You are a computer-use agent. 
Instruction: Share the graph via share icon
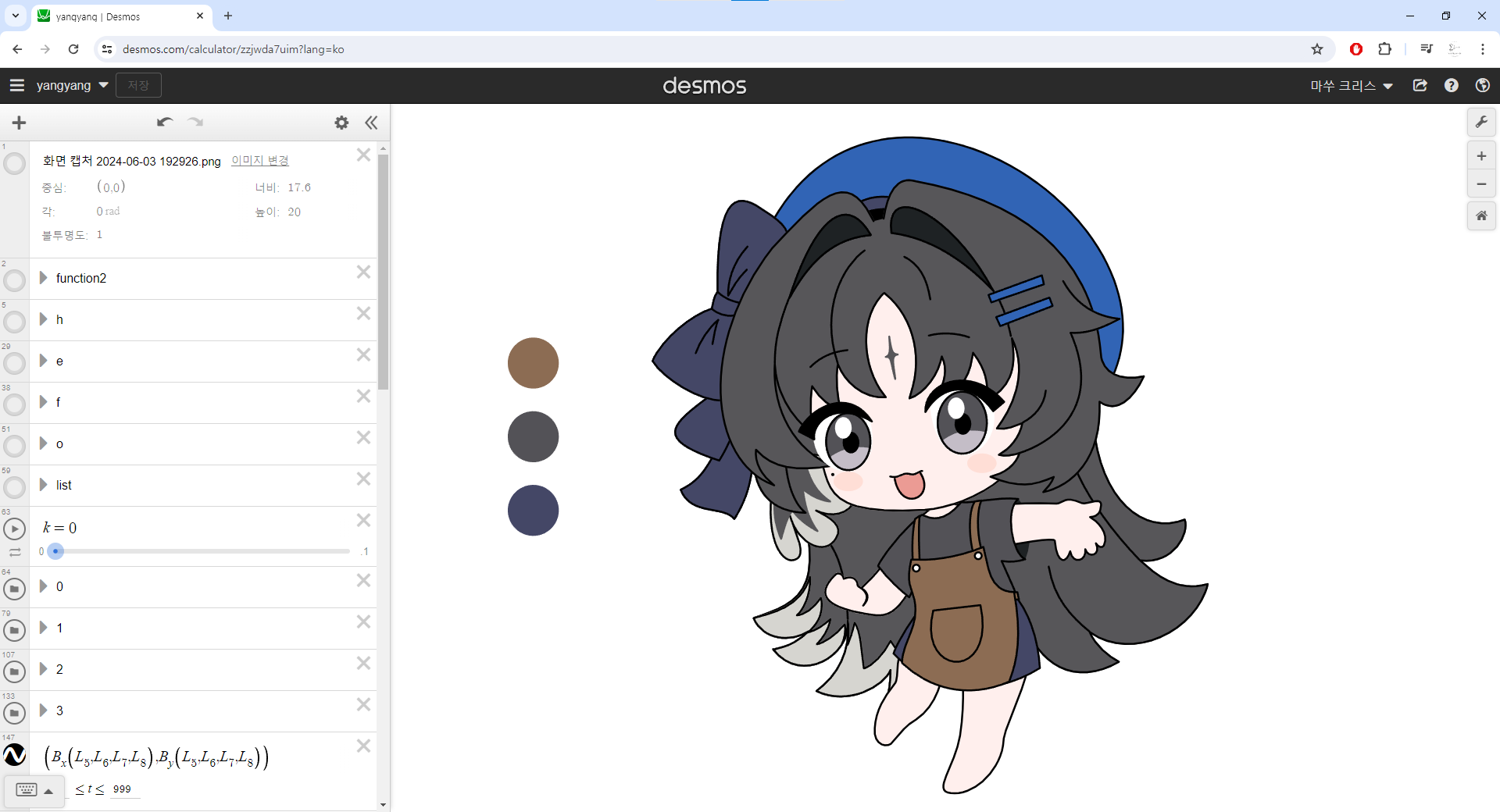tap(1420, 85)
